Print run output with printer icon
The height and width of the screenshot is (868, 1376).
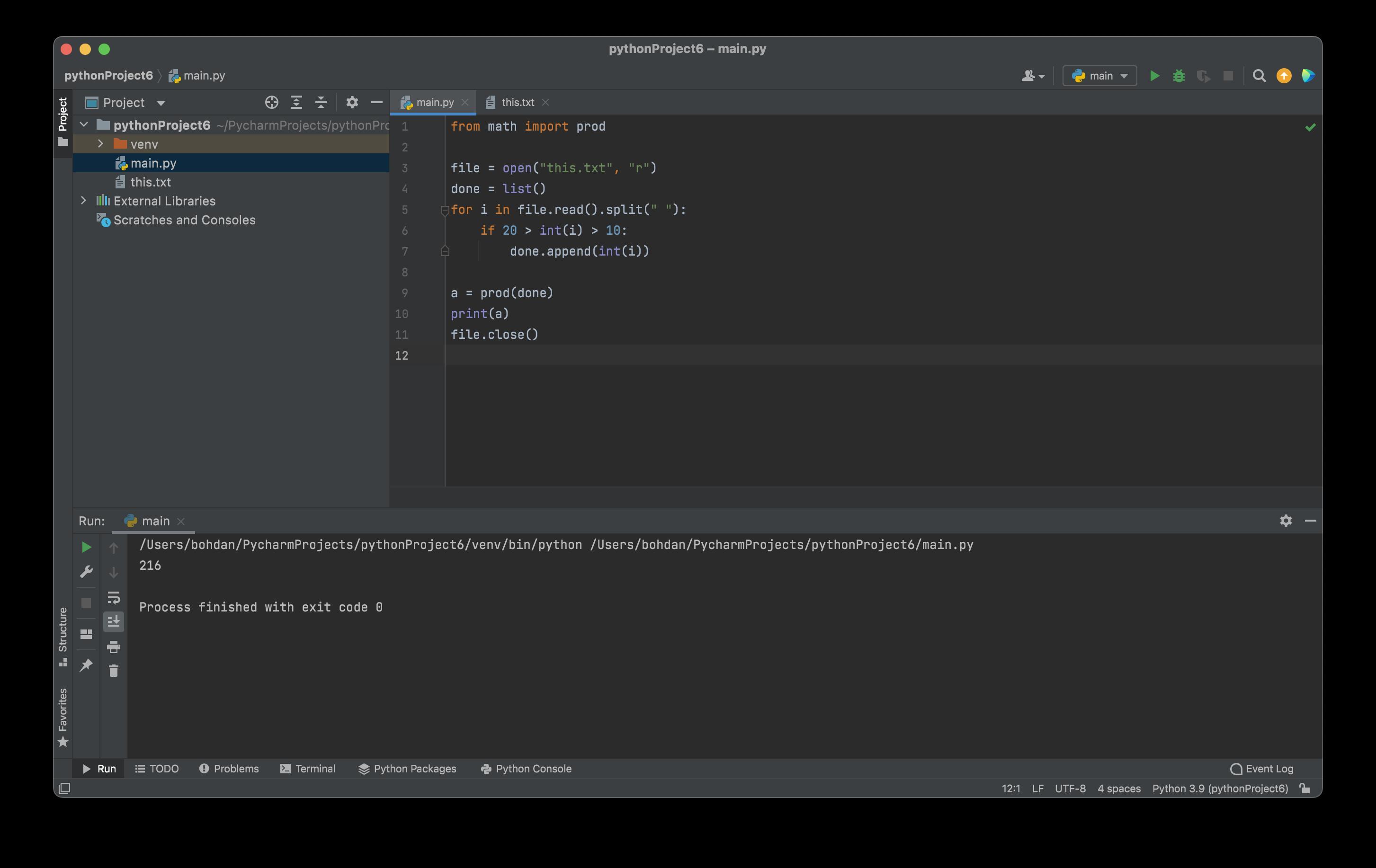coord(113,647)
